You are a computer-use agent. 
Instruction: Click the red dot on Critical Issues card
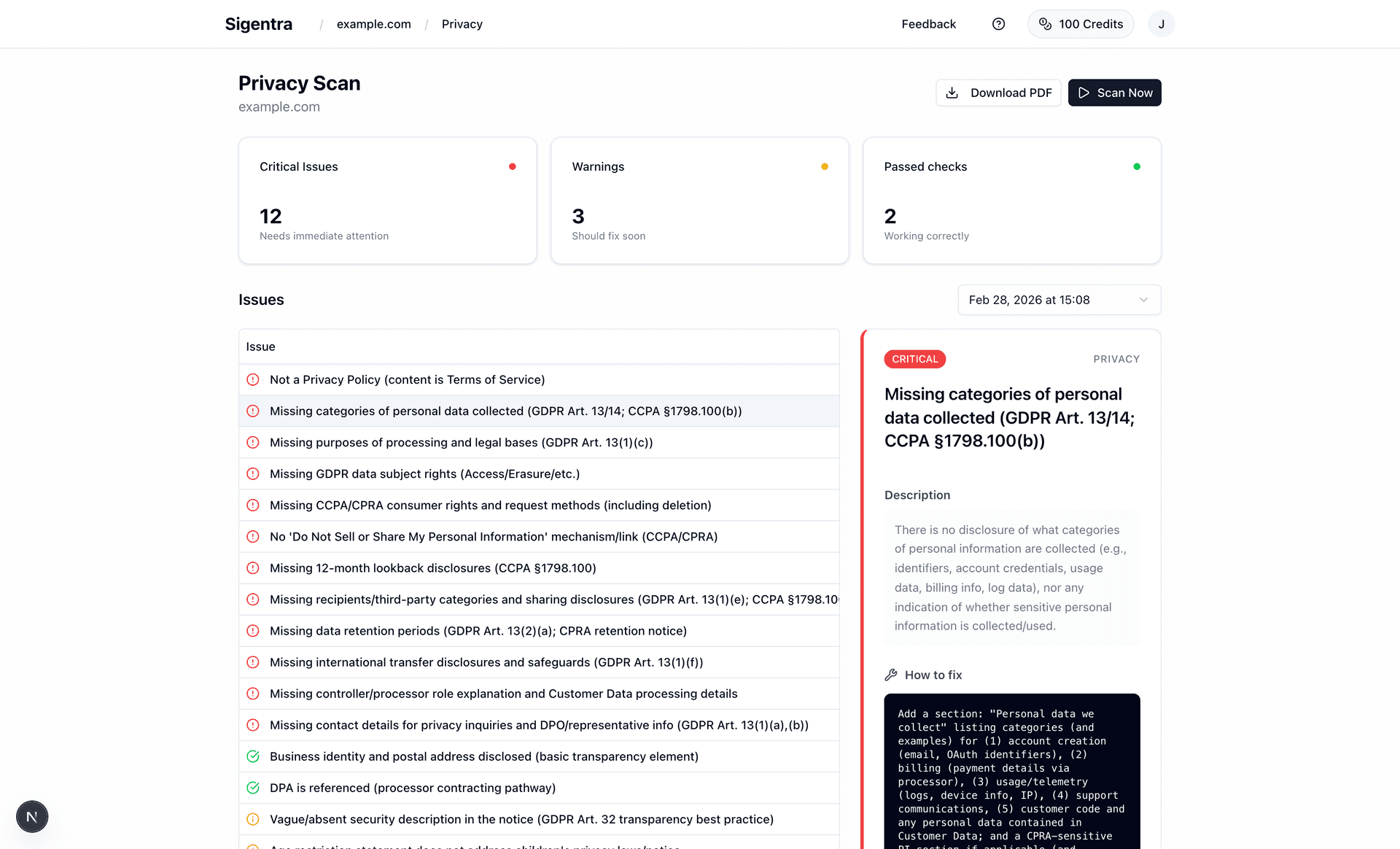click(x=513, y=166)
